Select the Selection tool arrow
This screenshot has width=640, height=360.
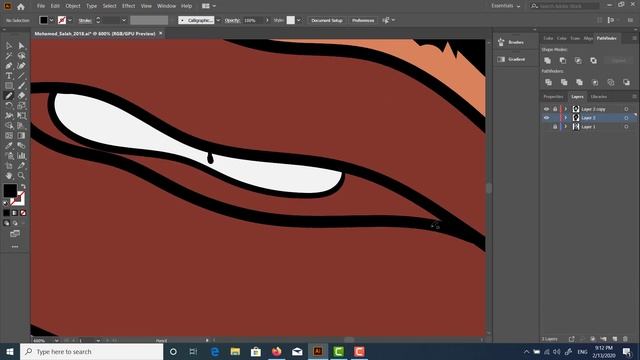pyautogui.click(x=9, y=46)
